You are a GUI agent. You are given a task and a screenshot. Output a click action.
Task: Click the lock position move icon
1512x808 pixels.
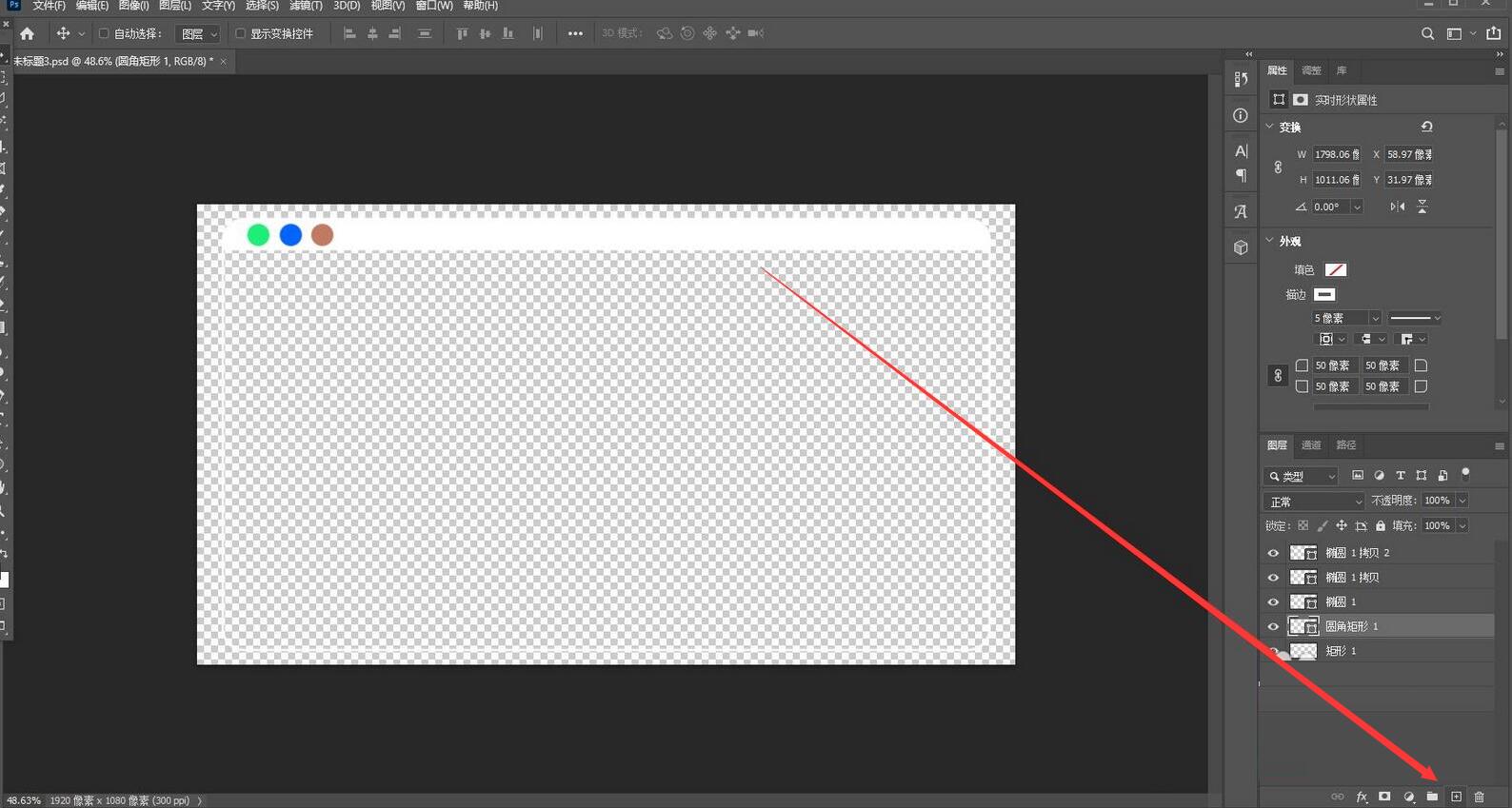1341,525
